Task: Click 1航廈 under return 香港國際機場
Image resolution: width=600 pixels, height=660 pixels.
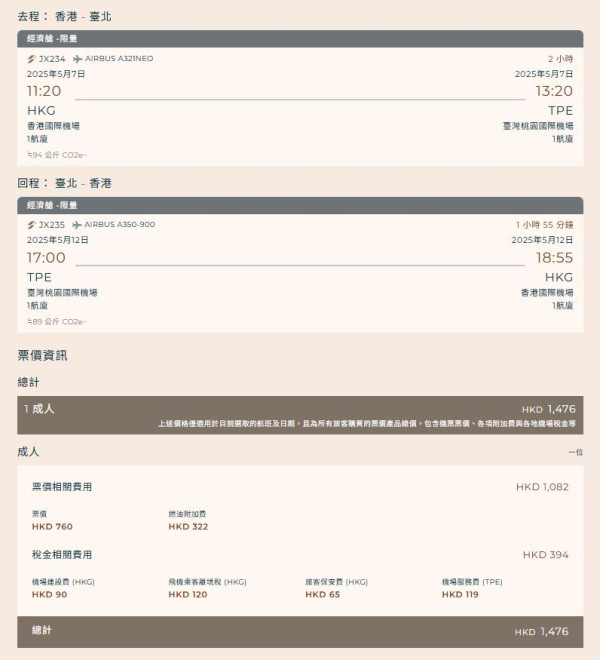Action: (563, 306)
